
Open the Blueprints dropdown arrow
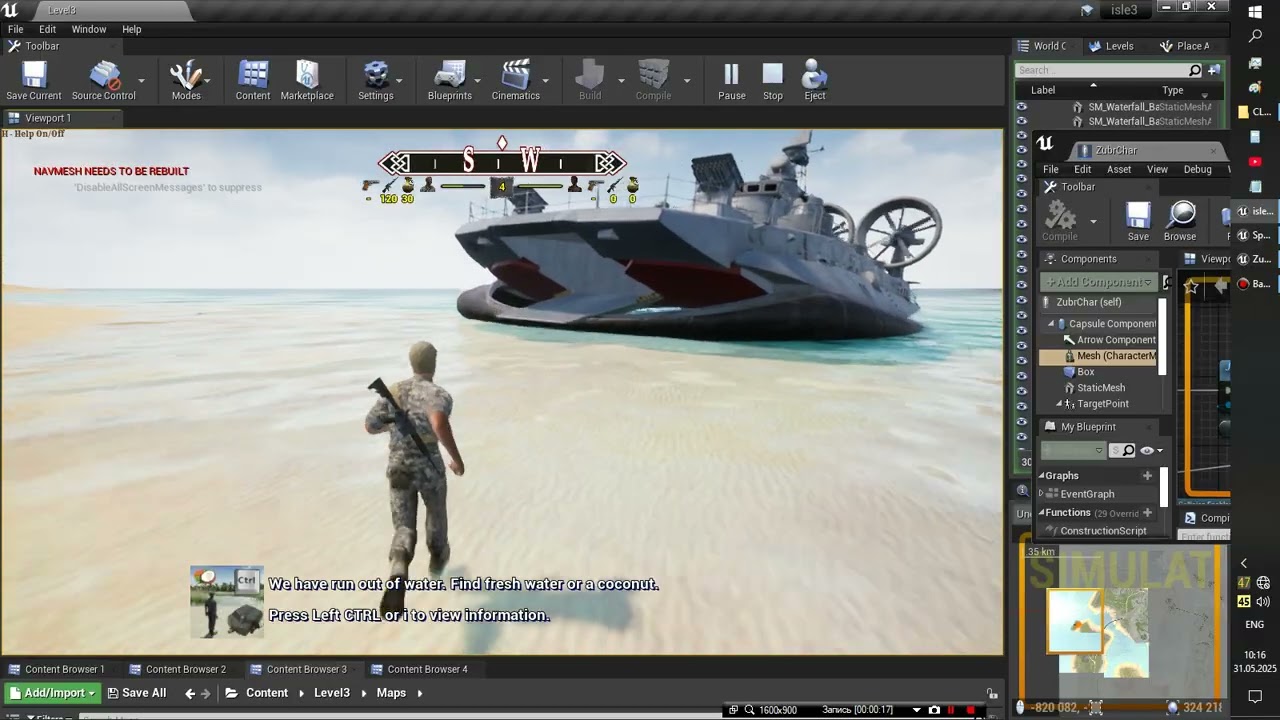click(477, 80)
